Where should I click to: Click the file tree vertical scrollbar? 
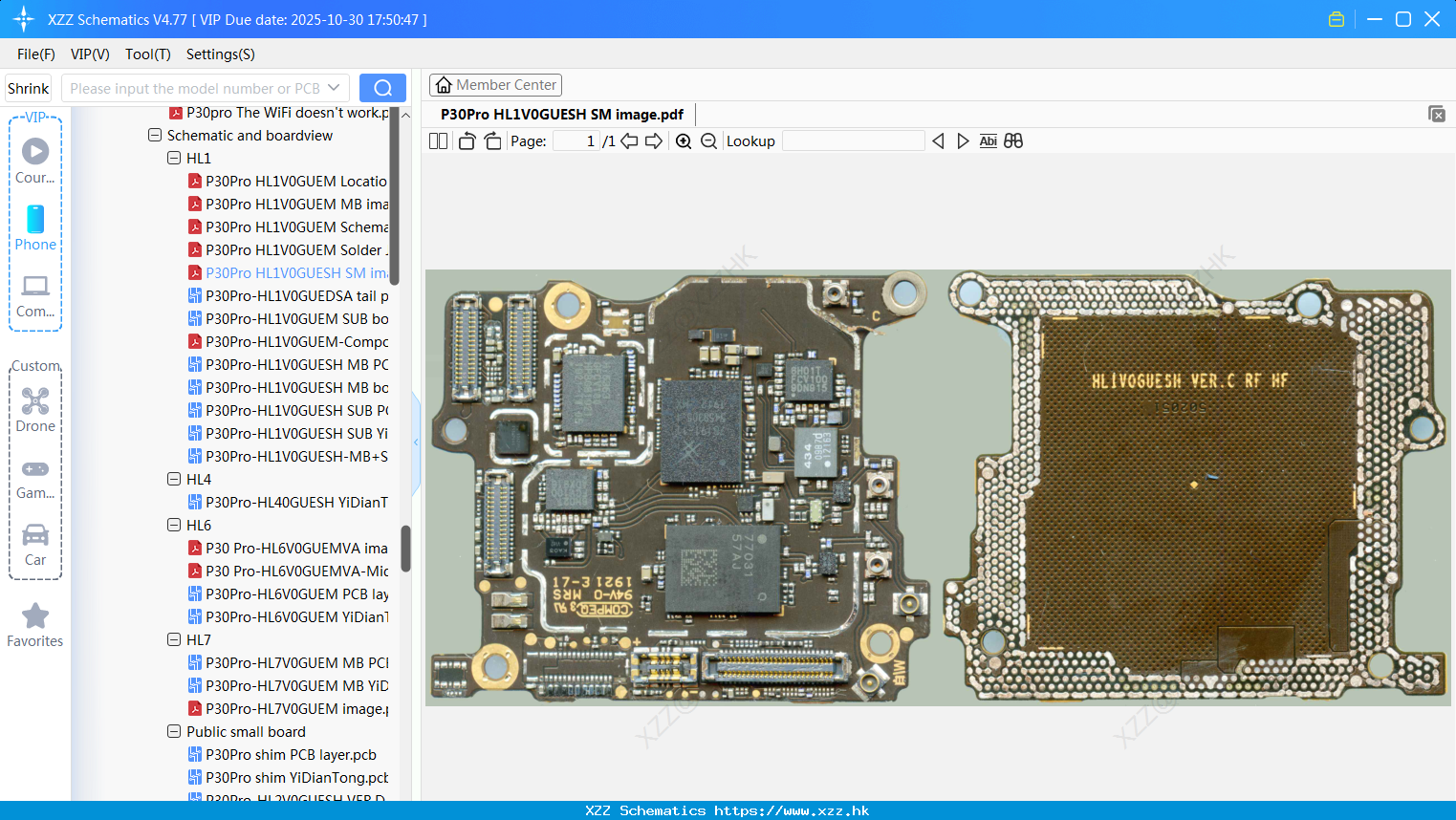pyautogui.click(x=404, y=548)
